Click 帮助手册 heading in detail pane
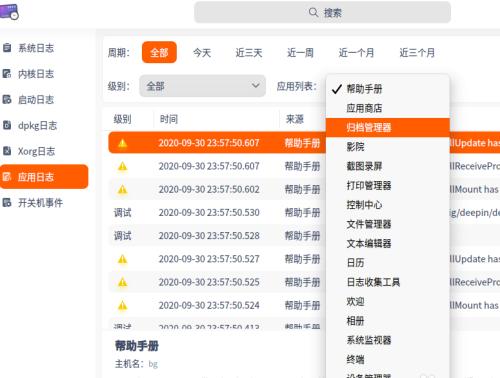The width and height of the screenshot is (500, 378). point(137,346)
